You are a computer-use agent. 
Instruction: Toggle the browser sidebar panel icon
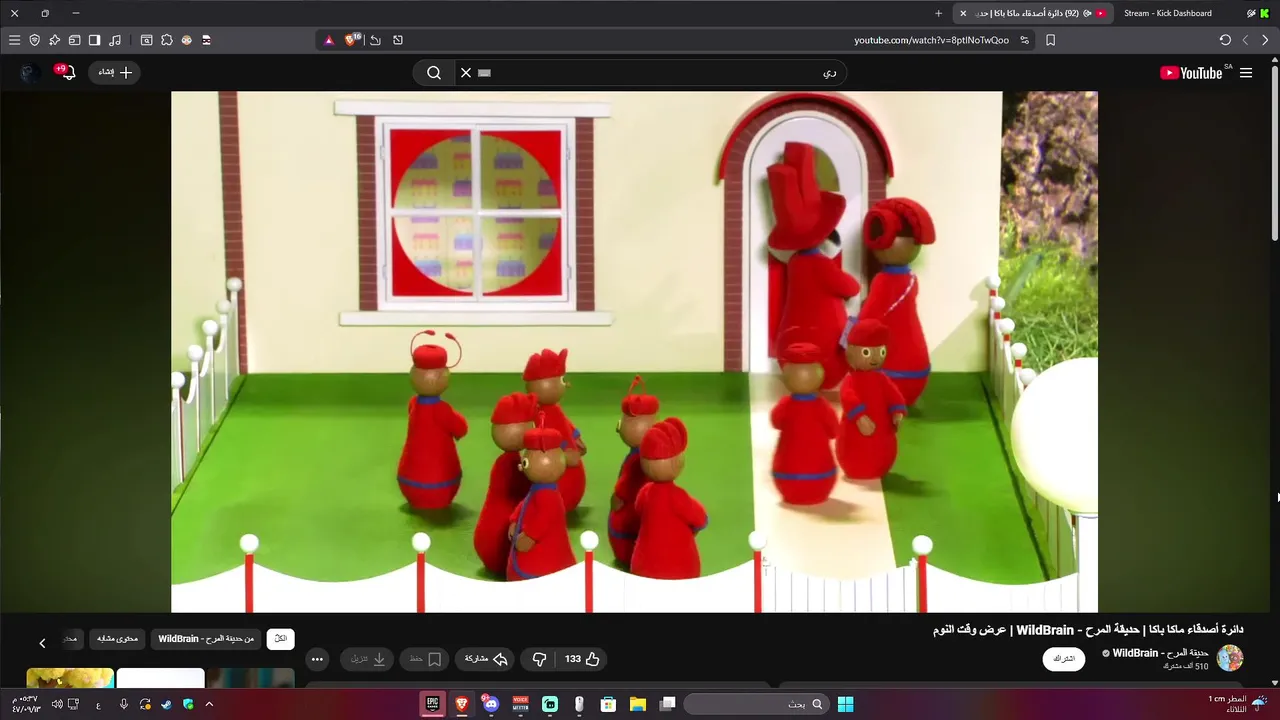pos(94,40)
